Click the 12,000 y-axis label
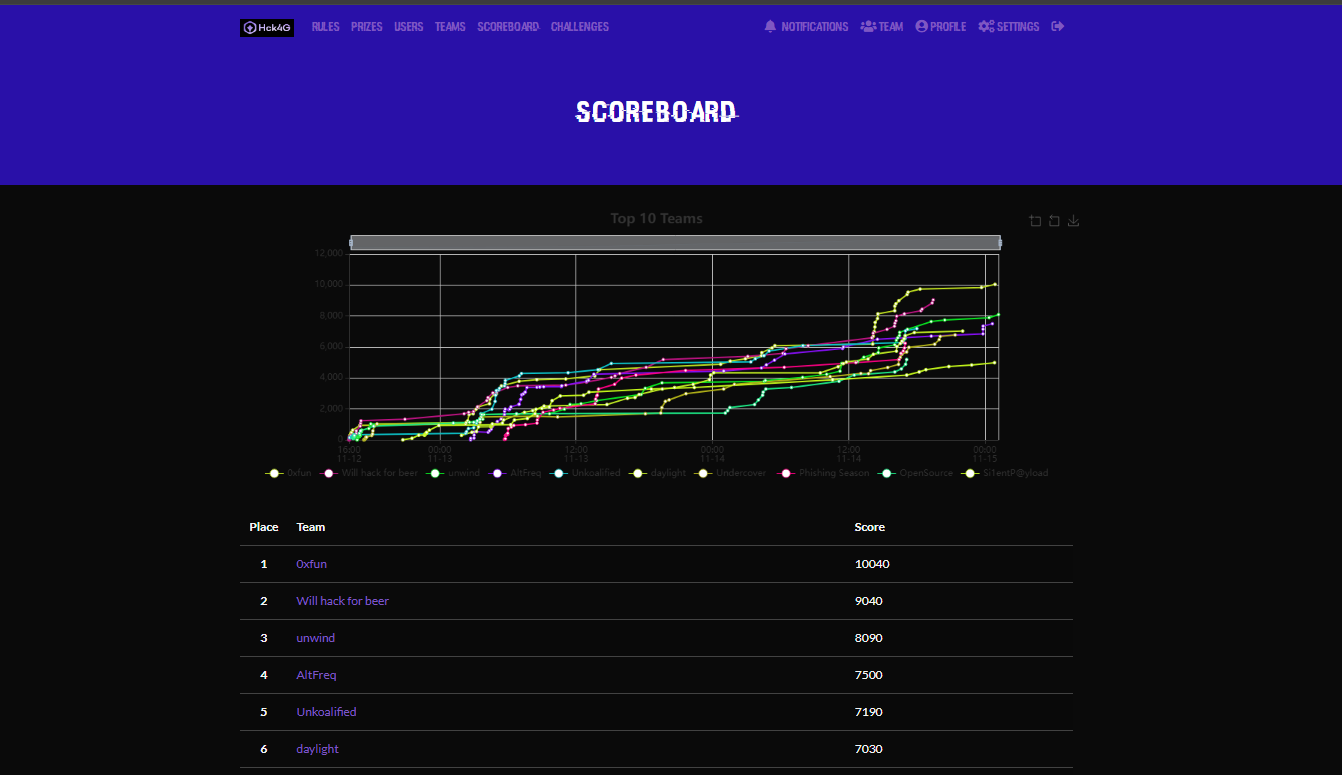 click(329, 254)
